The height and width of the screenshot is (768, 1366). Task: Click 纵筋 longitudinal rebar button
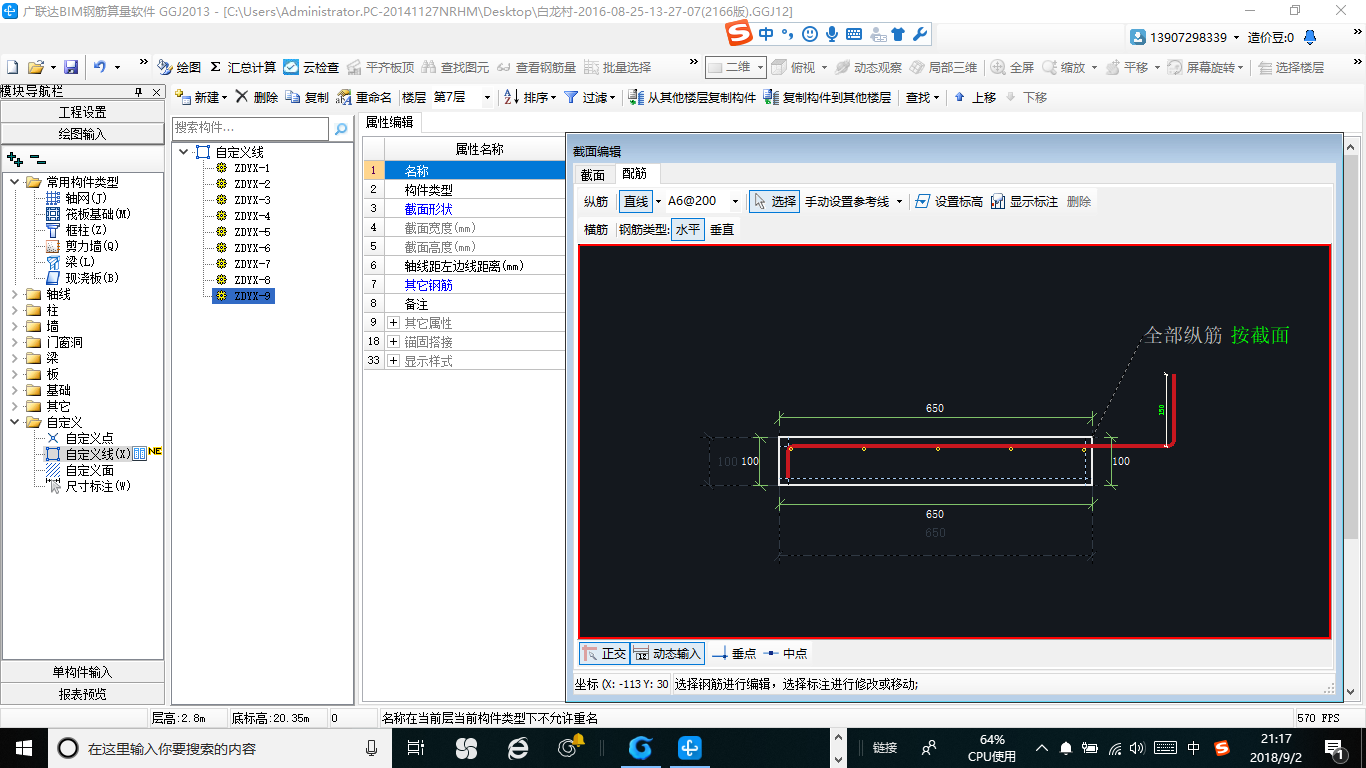coord(596,201)
